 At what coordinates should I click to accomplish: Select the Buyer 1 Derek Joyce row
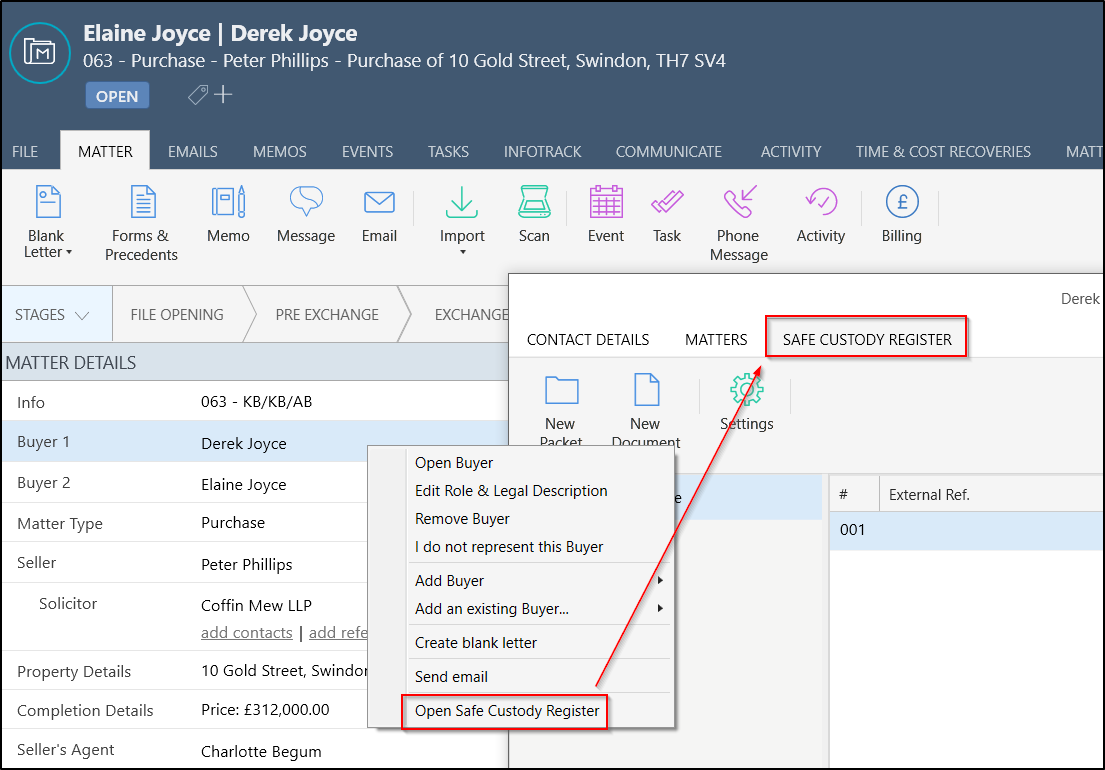click(255, 442)
